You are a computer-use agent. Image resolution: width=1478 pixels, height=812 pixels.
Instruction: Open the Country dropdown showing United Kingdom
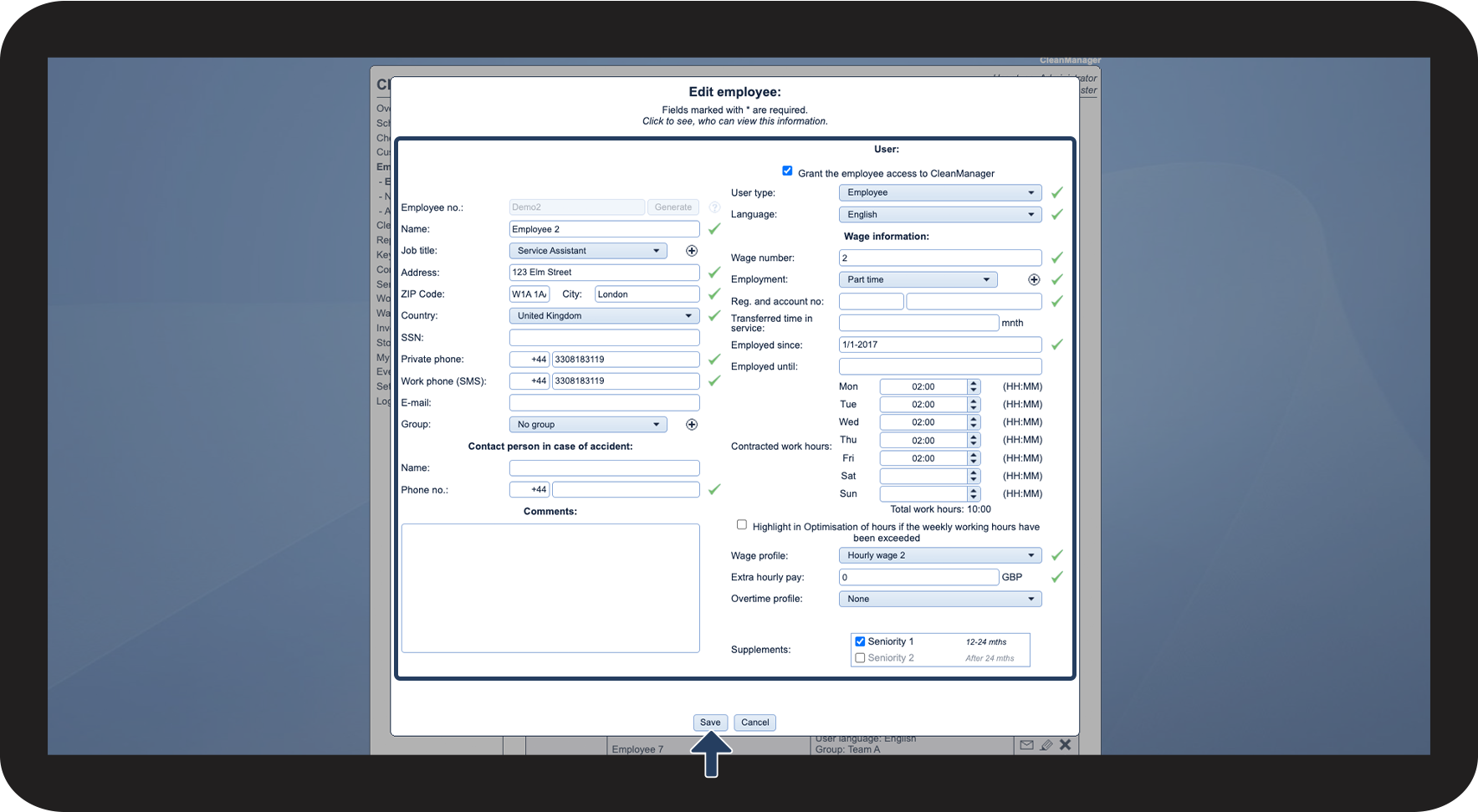(x=604, y=316)
